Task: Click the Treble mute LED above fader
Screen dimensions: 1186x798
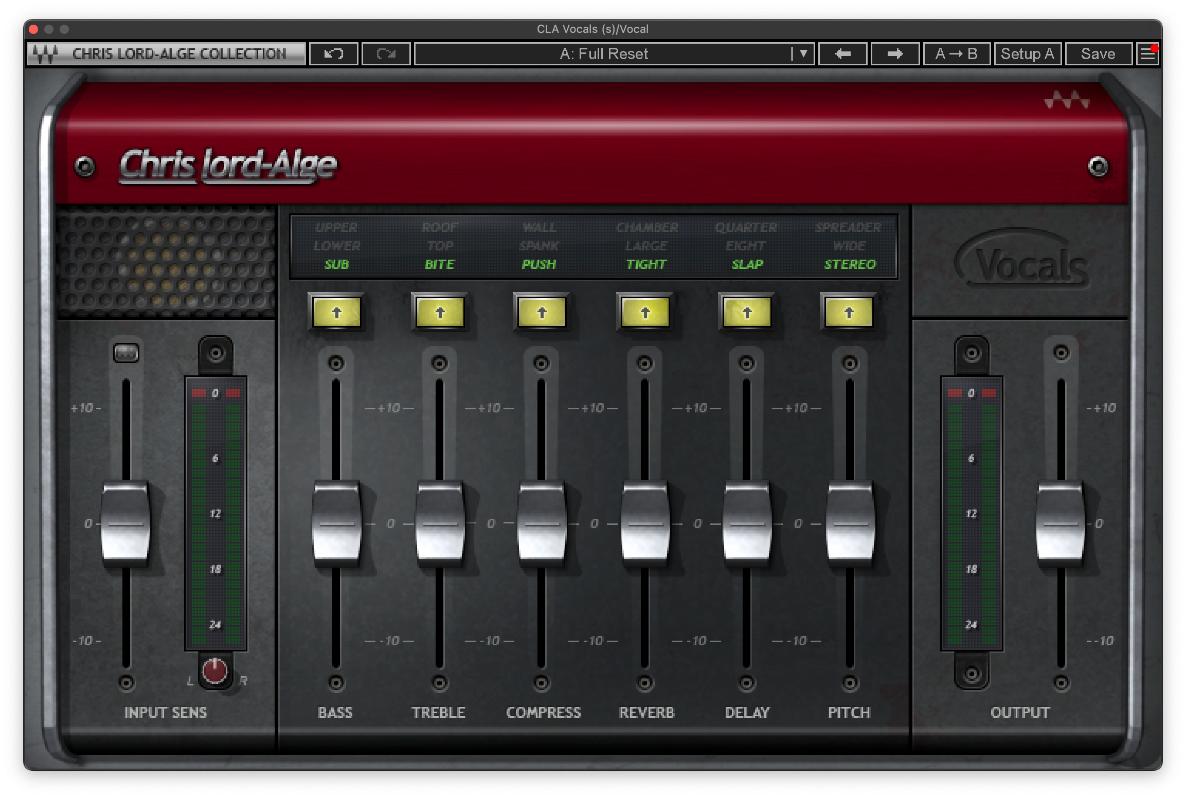Action: 439,363
